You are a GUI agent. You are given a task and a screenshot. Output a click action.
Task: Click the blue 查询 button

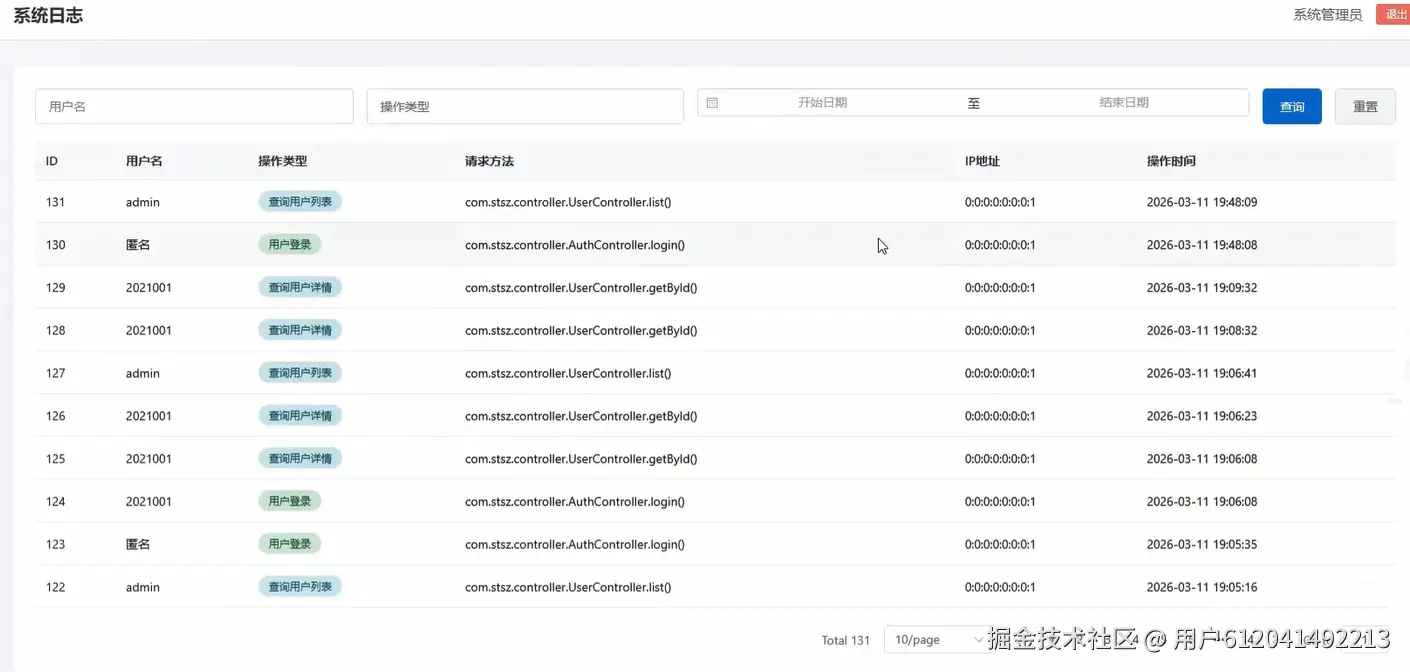(1292, 106)
